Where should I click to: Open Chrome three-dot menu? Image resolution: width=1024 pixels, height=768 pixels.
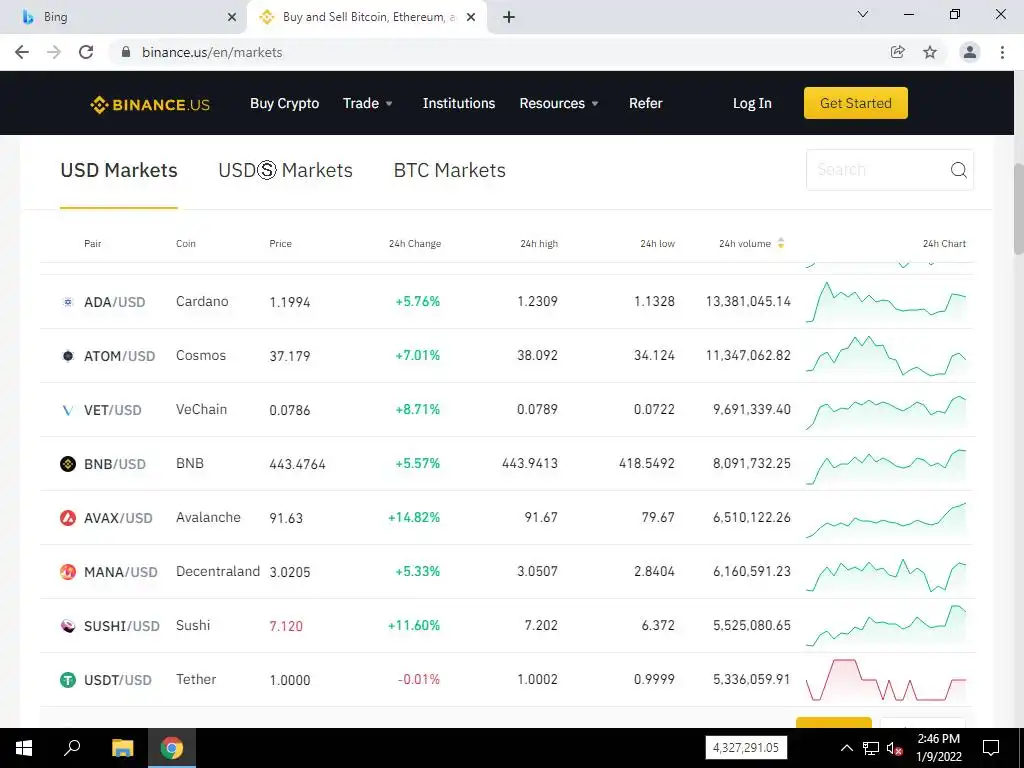tap(1002, 52)
